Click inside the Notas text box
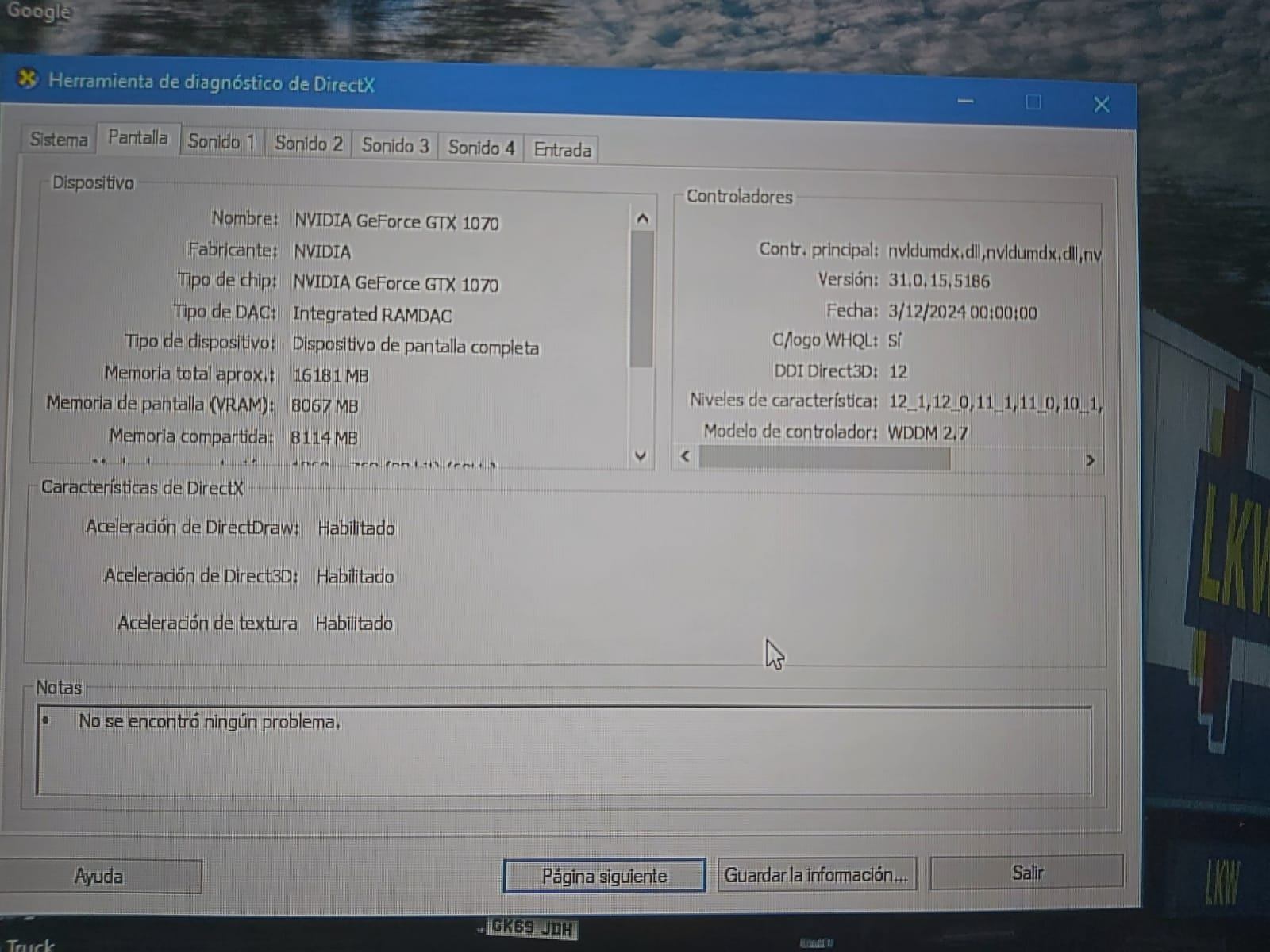This screenshot has width=1270, height=952. (564, 750)
